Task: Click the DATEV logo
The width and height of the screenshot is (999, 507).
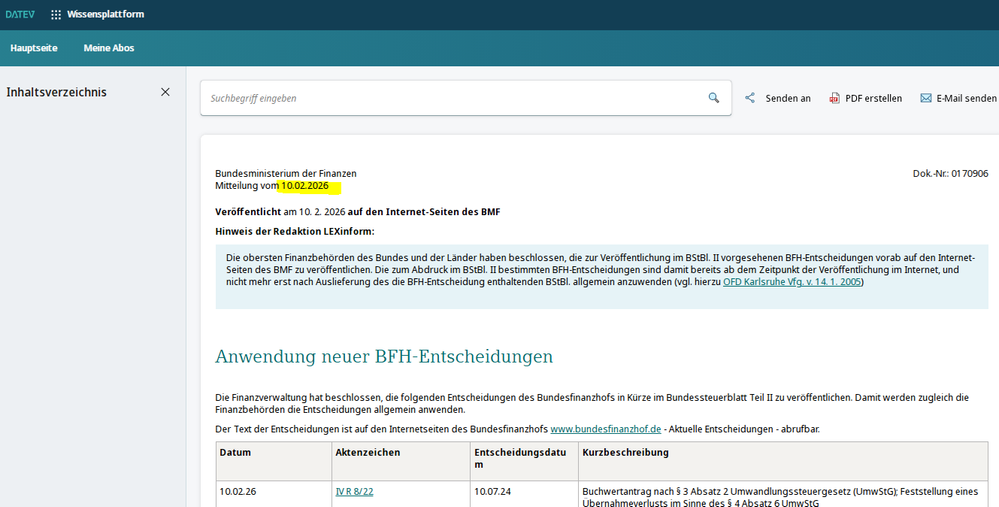Action: point(20,14)
